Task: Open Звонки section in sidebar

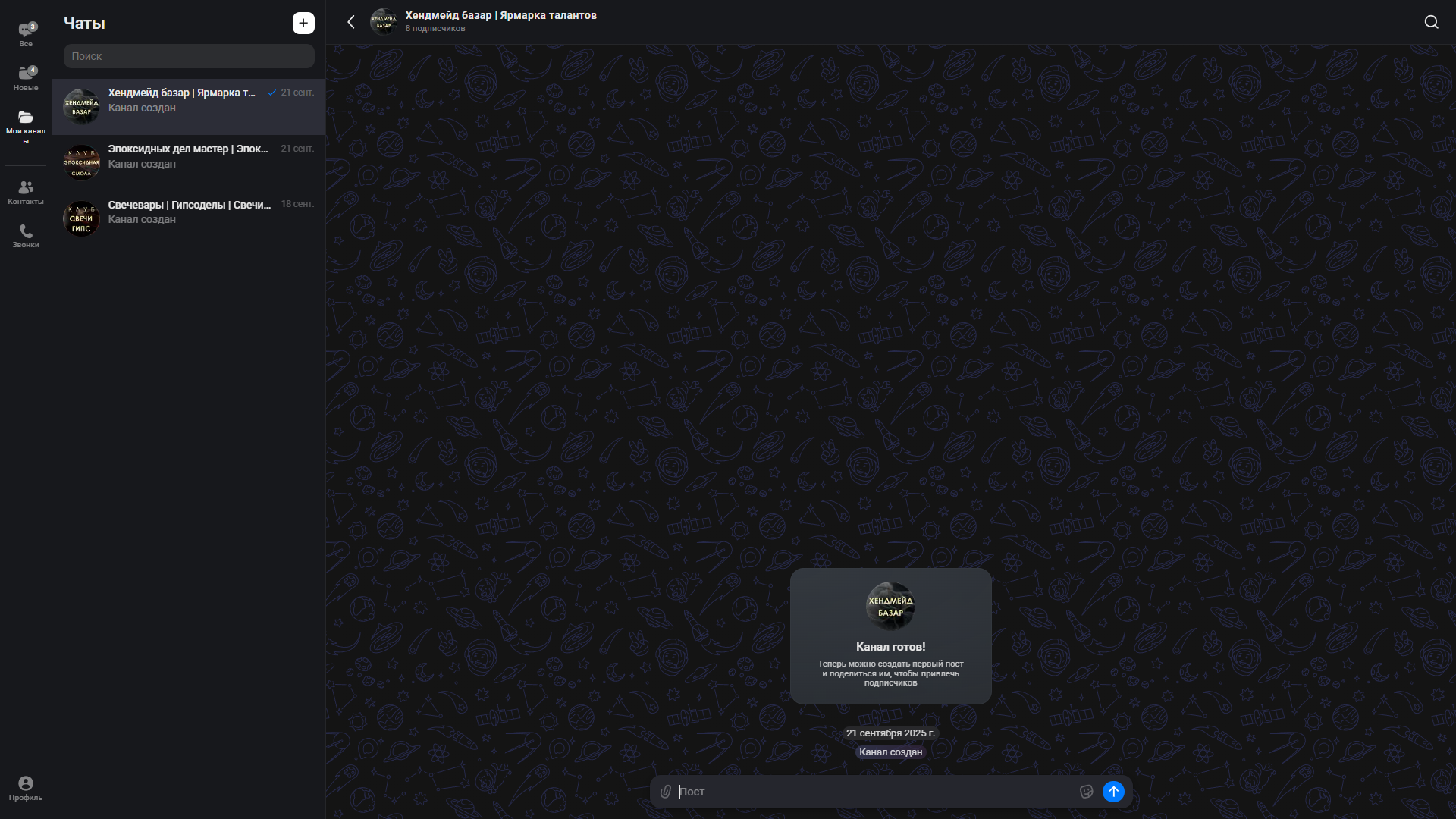Action: click(26, 236)
